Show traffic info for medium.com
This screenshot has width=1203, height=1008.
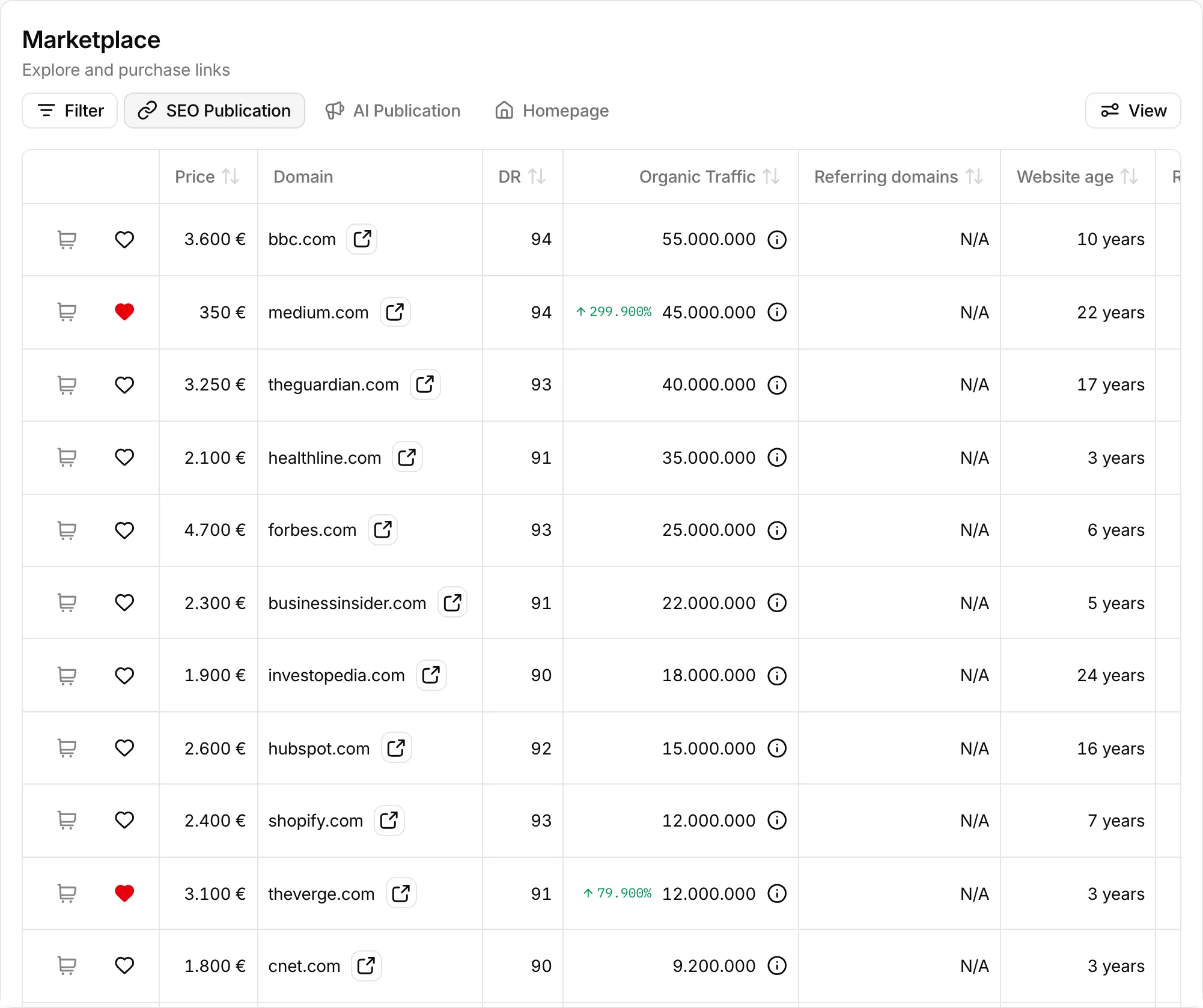pos(777,312)
